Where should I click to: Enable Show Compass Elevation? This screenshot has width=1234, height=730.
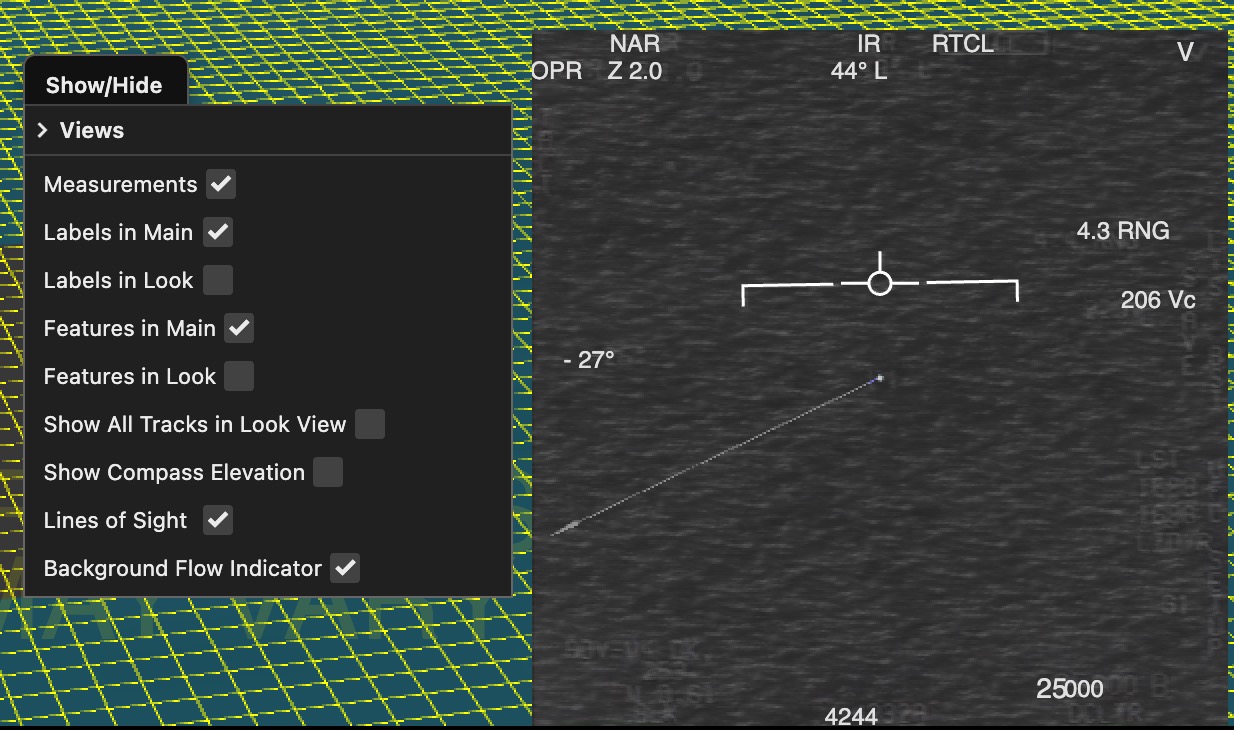click(x=328, y=472)
